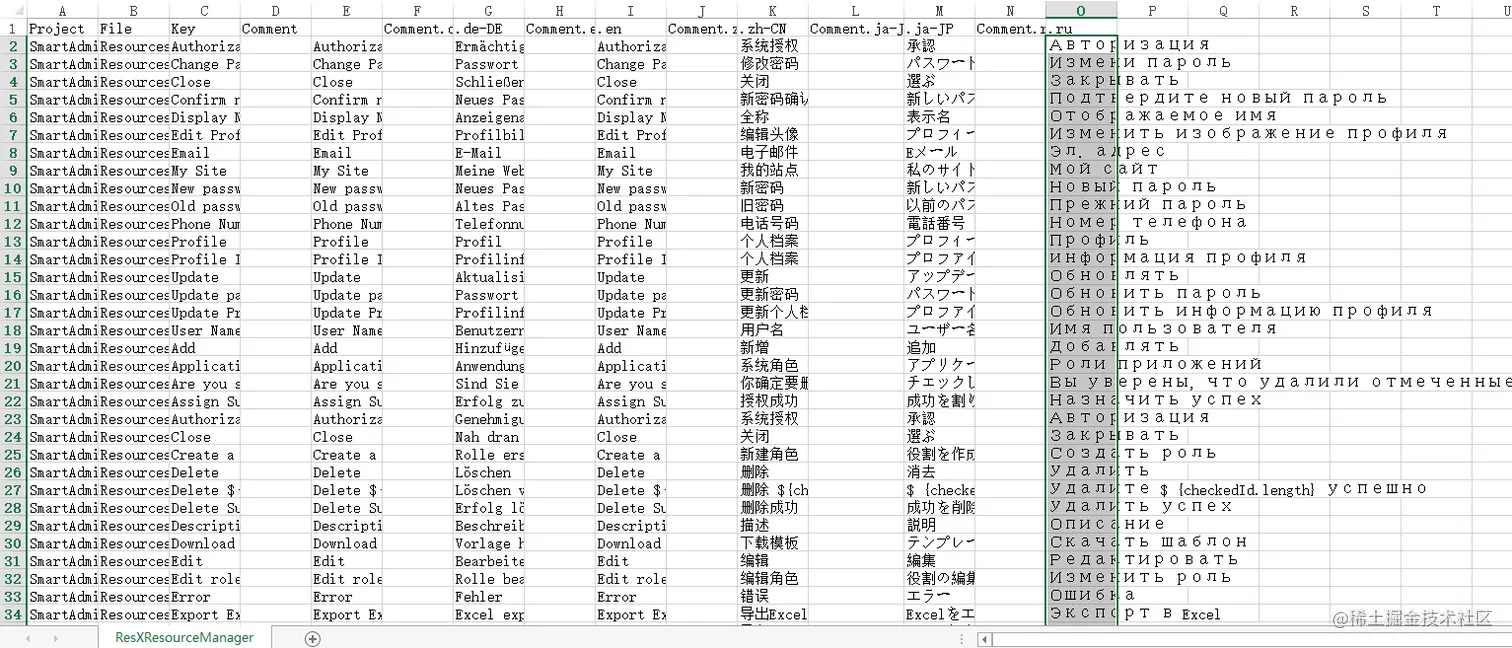Select the cell containing '电子邮件'

click(773, 153)
